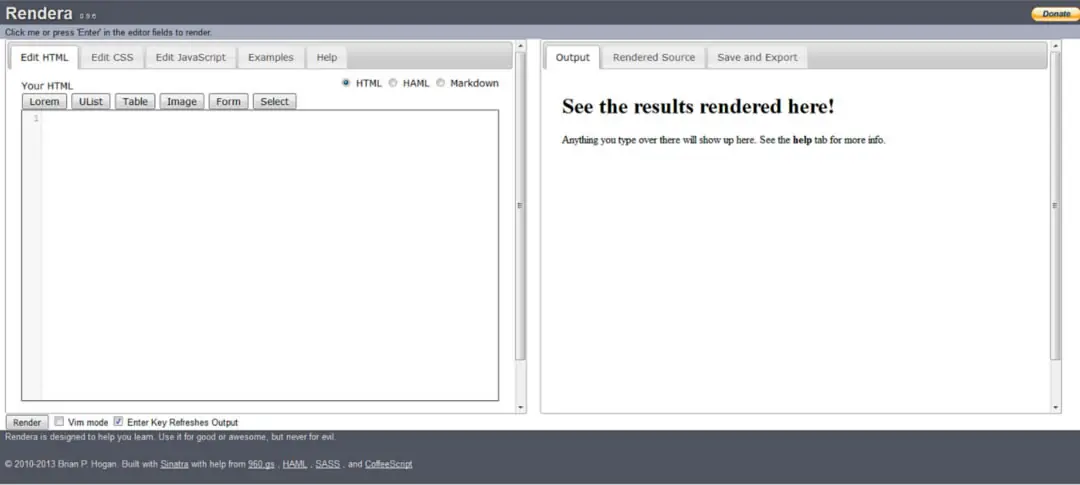Insert a form with Form button
Viewport: 1080px width, 485px height.
point(228,101)
